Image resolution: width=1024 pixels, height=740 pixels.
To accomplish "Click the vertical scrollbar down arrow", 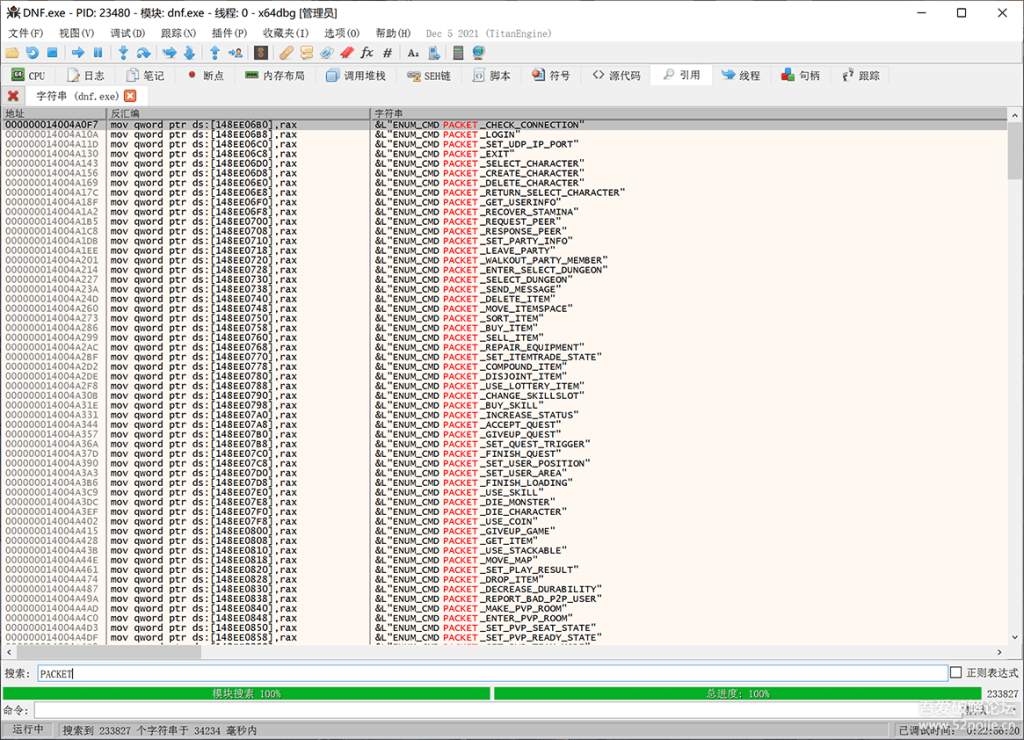I will click(1014, 637).
